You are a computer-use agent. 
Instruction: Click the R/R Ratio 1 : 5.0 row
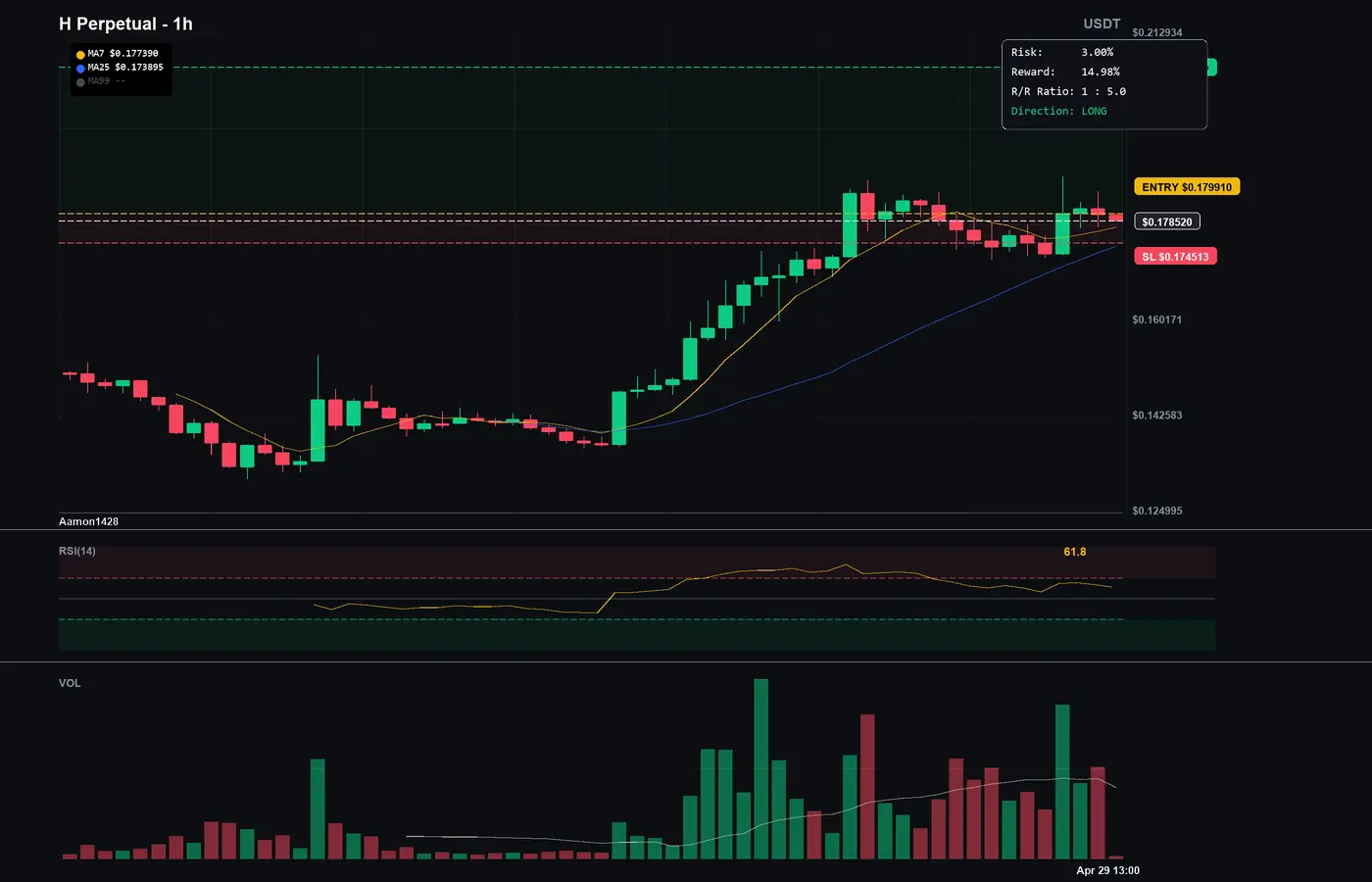(x=1068, y=91)
